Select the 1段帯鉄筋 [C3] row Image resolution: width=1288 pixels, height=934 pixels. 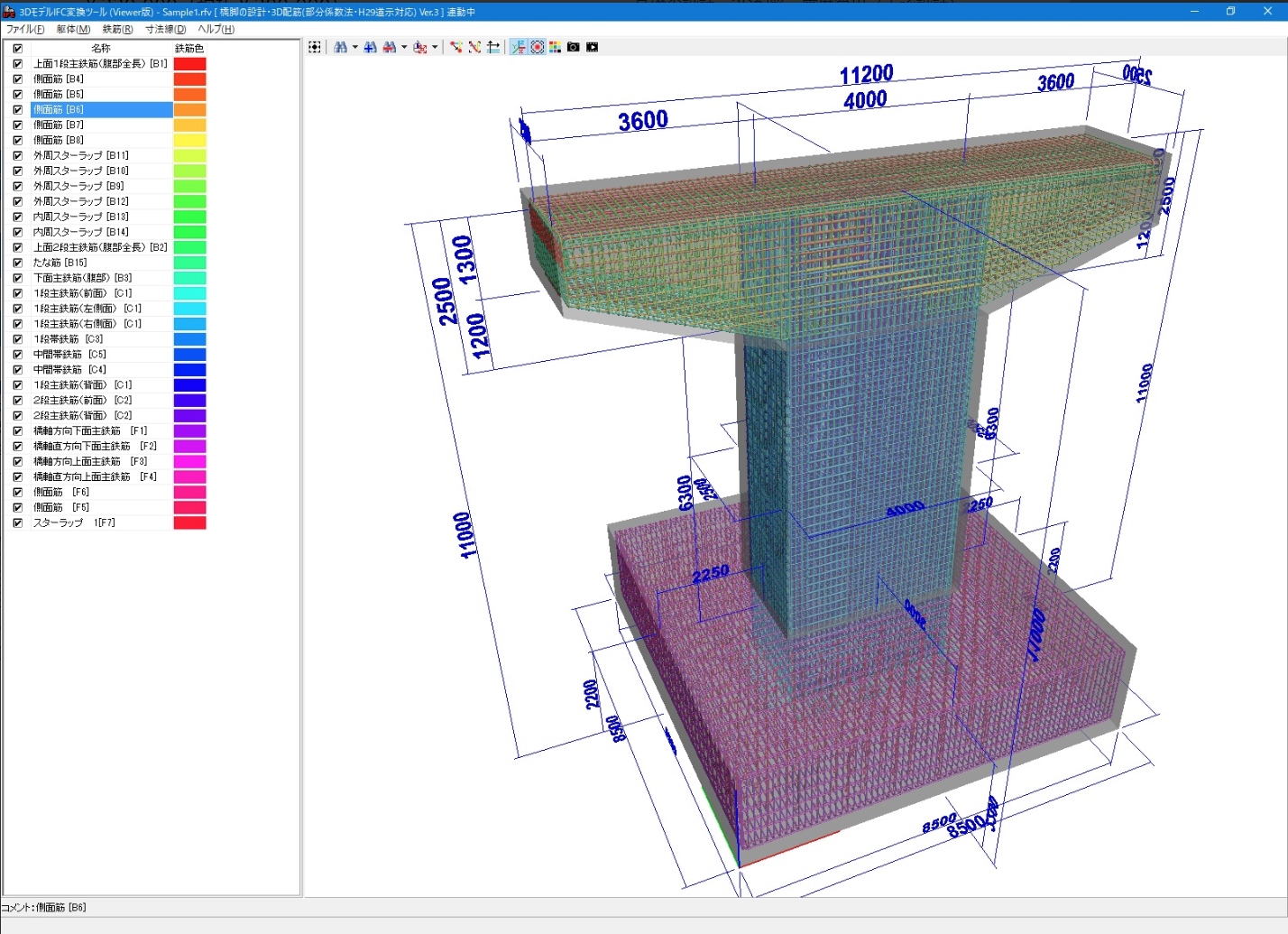69,339
